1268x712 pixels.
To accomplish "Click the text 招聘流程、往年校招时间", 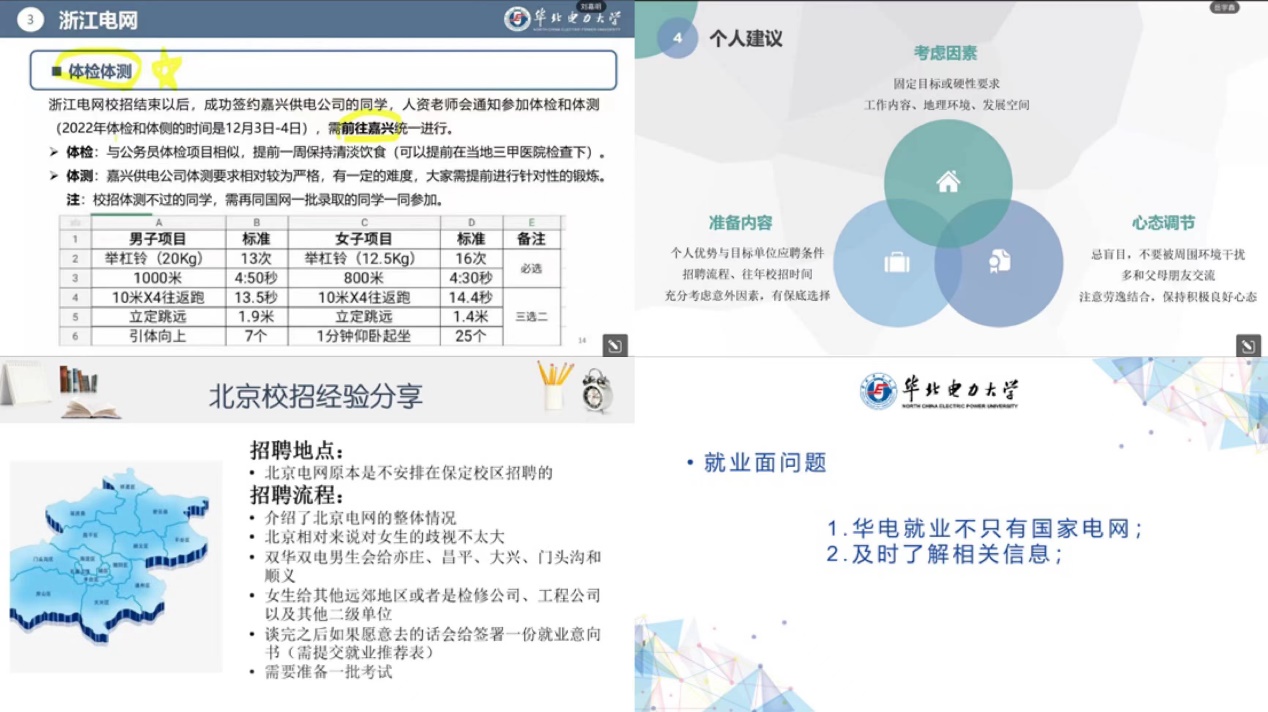I will [747, 274].
